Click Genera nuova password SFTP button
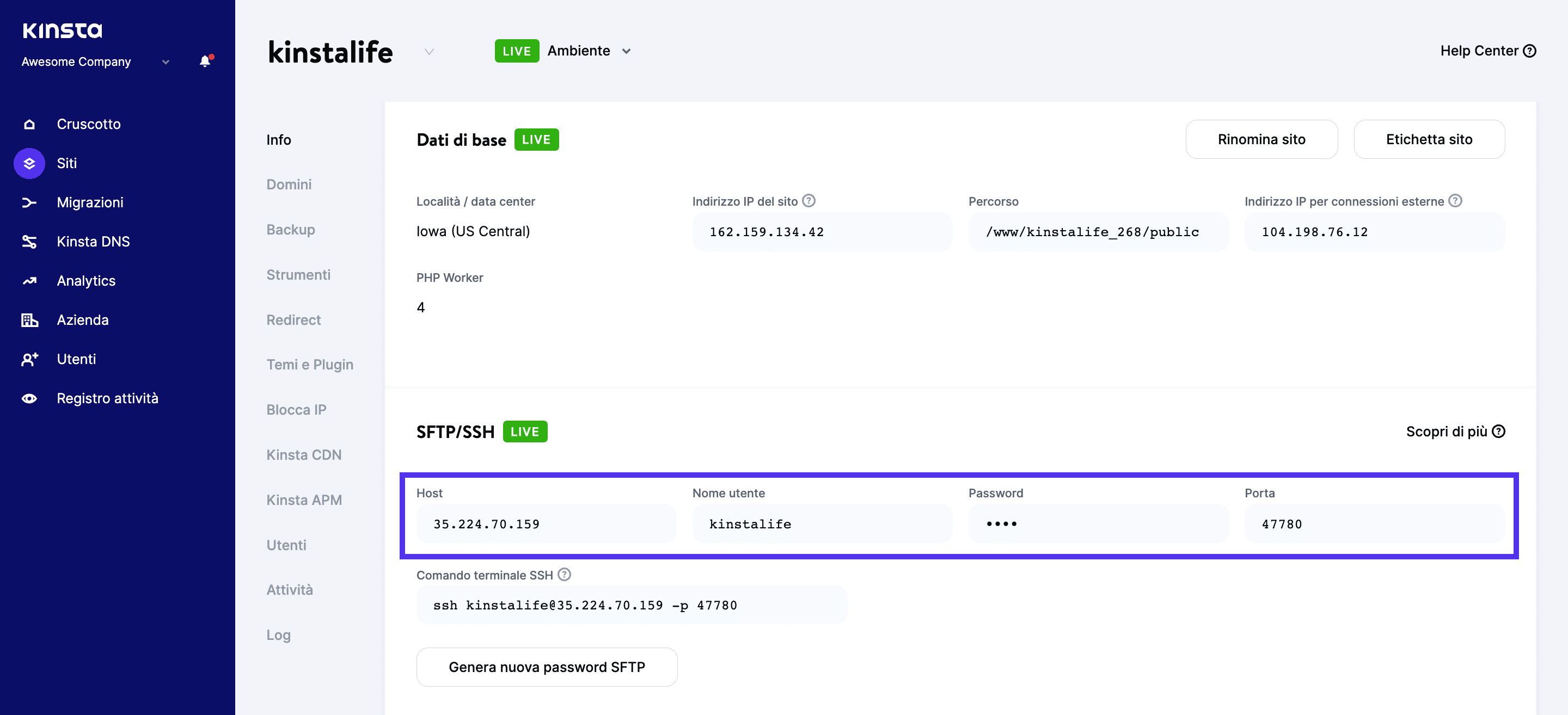Image resolution: width=1568 pixels, height=715 pixels. [x=547, y=667]
